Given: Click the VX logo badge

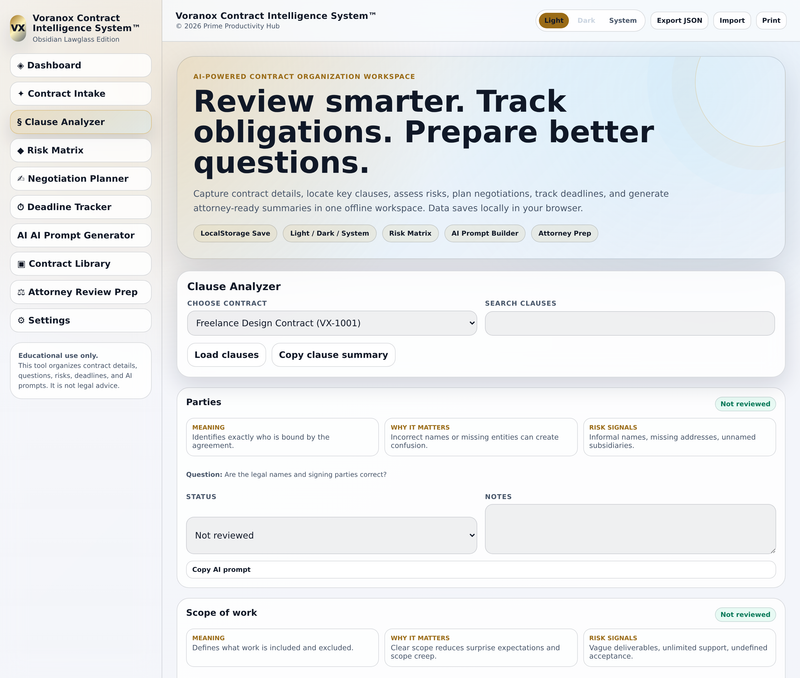Looking at the screenshot, I should [18, 28].
